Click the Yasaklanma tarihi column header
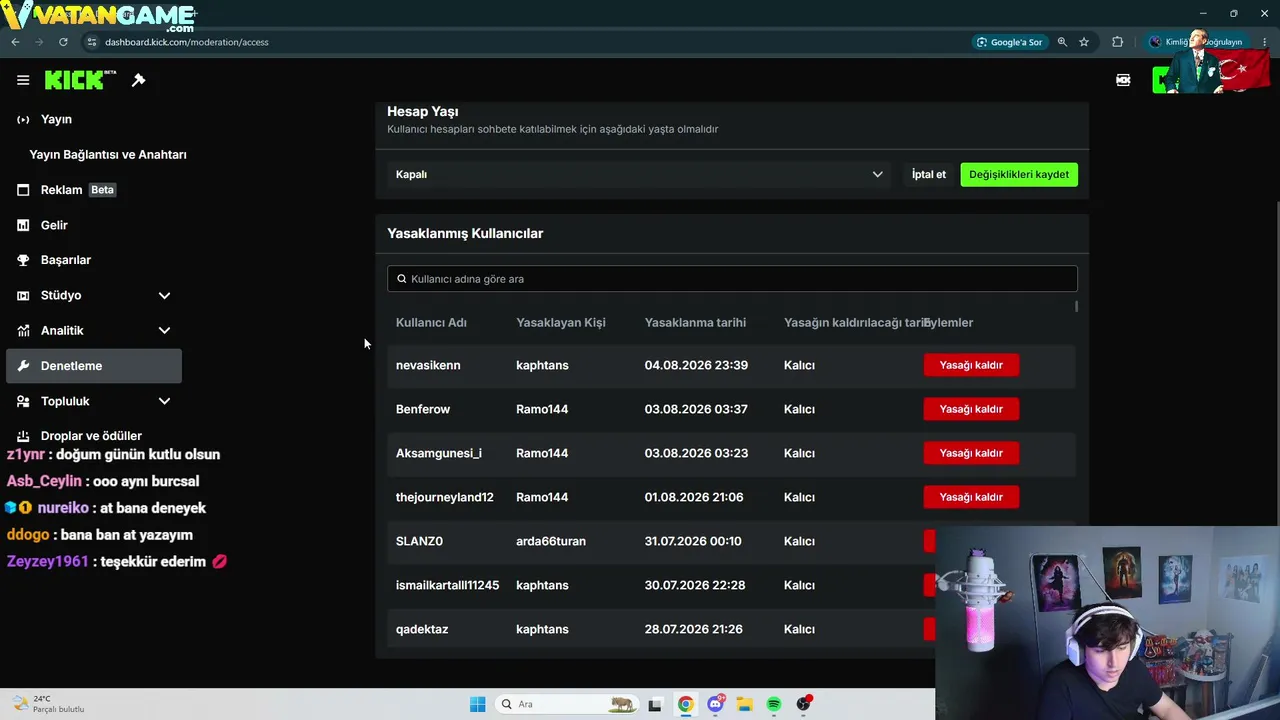Image resolution: width=1280 pixels, height=720 pixels. click(695, 322)
